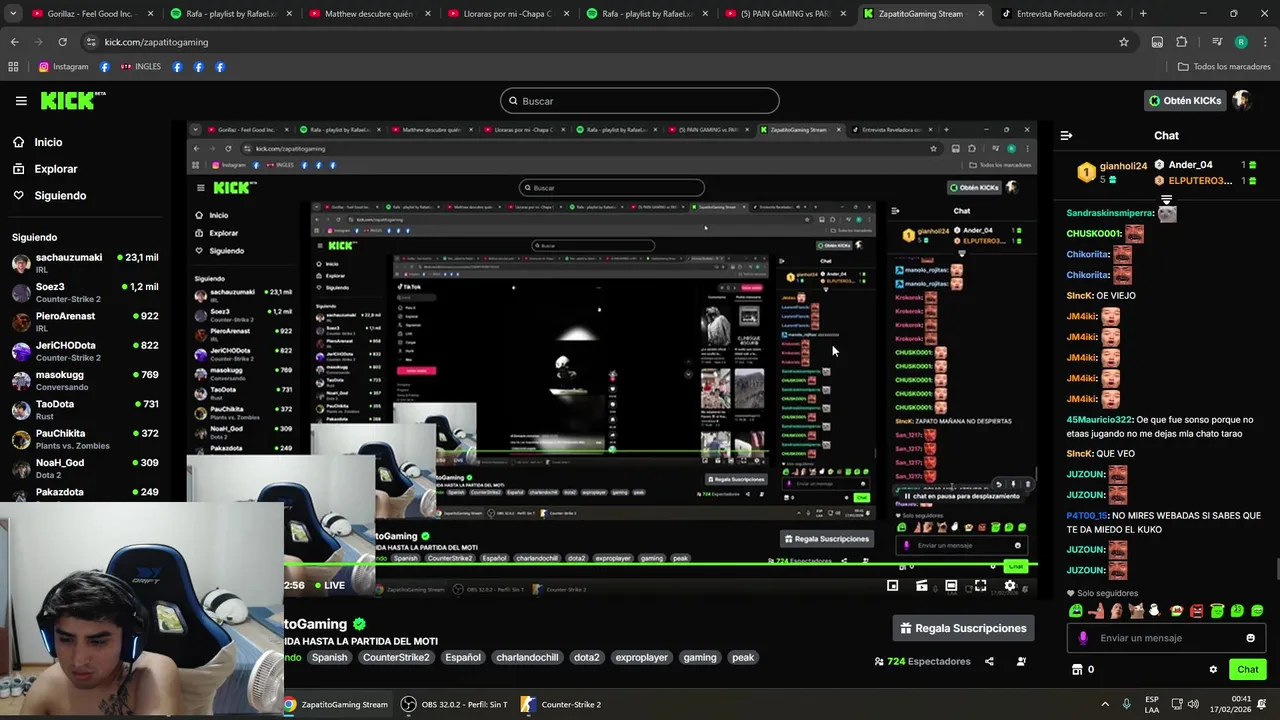This screenshot has width=1280, height=720.
Task: Click the P4T00_15 username in chat
Action: point(1087,516)
